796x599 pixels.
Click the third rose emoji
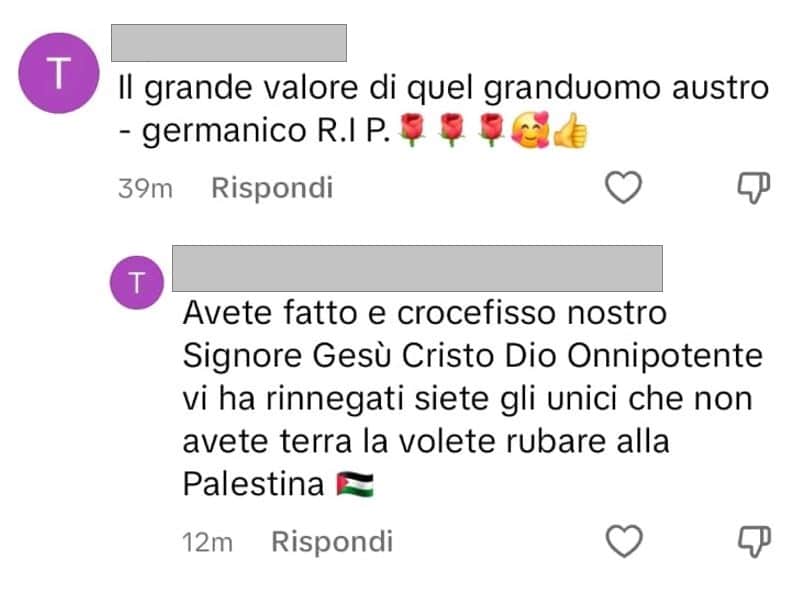click(x=491, y=130)
